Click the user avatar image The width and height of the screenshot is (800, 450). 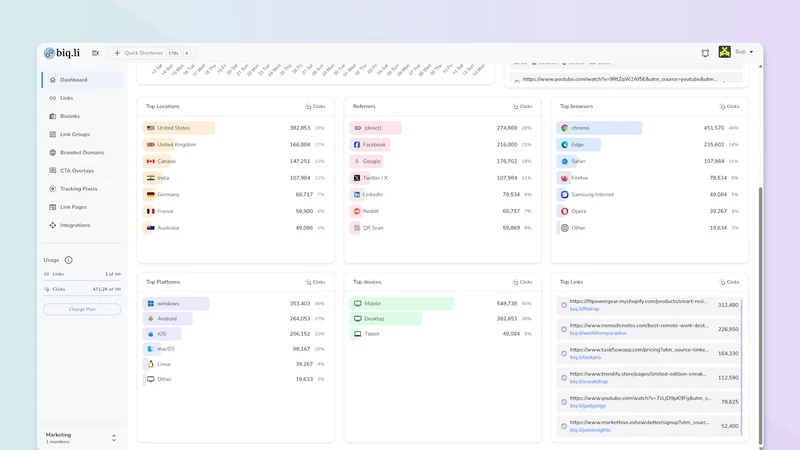click(x=724, y=52)
